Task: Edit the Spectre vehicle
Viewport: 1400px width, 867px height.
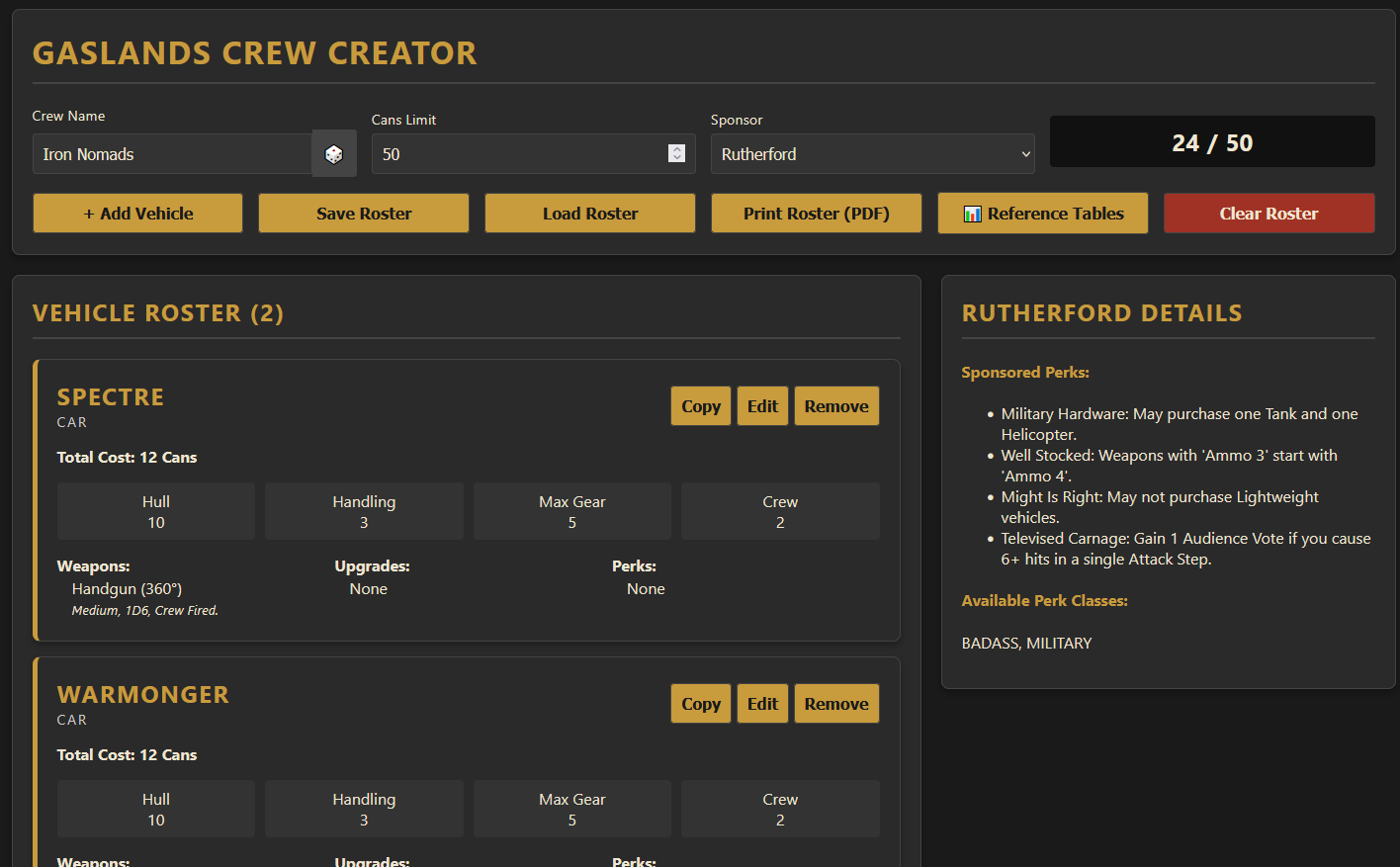Action: (762, 406)
